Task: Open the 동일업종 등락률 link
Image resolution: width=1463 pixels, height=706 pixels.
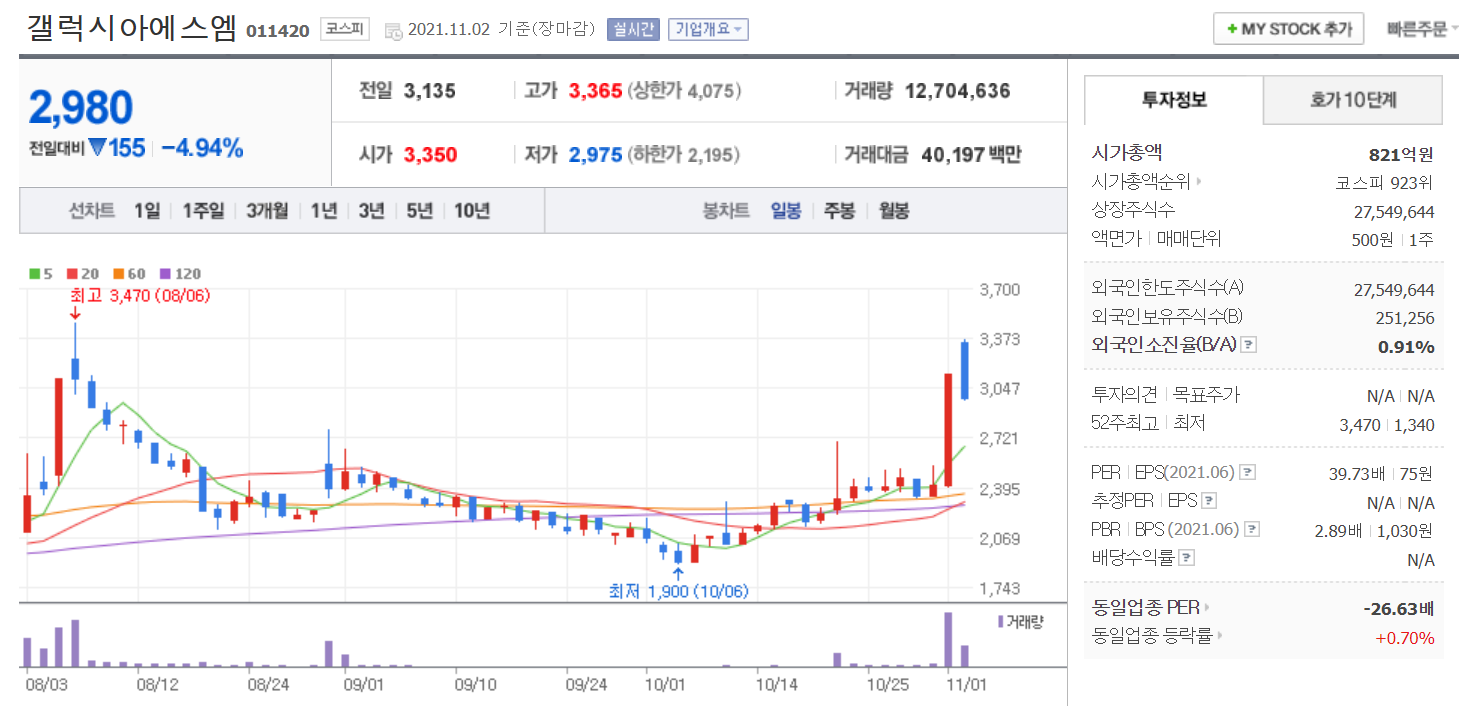Action: (x=1158, y=635)
